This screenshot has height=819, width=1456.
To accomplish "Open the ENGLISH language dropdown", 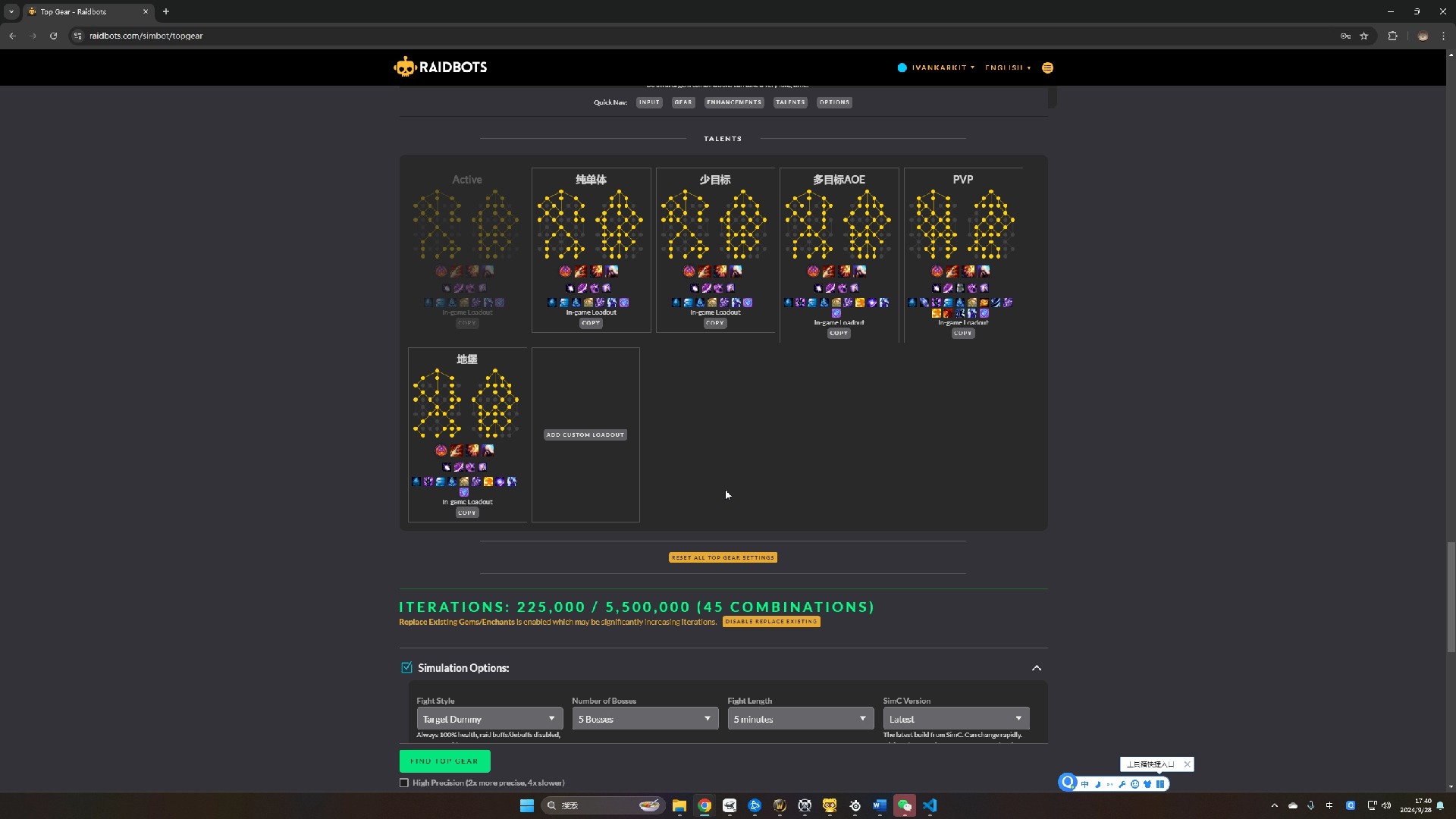I will pos(1008,67).
